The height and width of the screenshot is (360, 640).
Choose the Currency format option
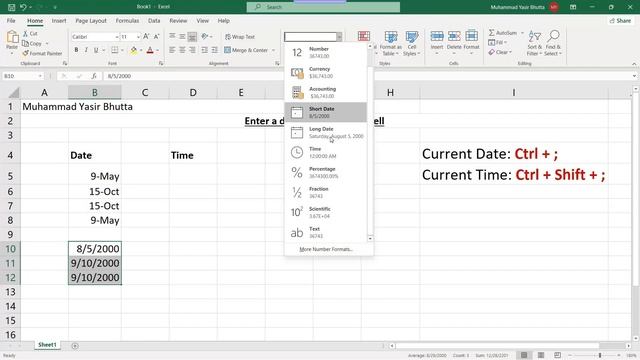click(325, 72)
